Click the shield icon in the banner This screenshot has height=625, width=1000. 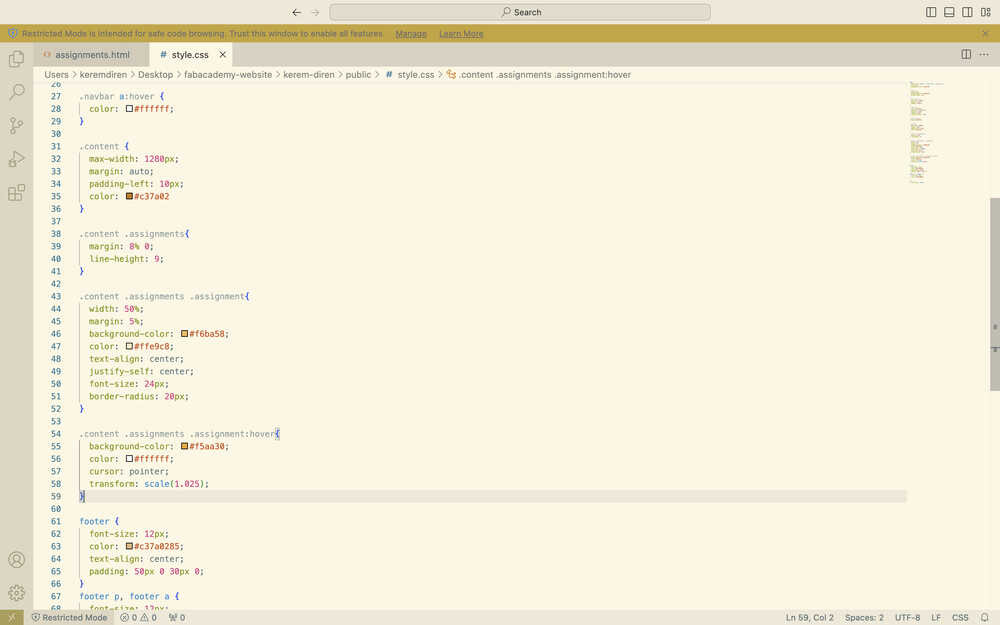pyautogui.click(x=13, y=33)
